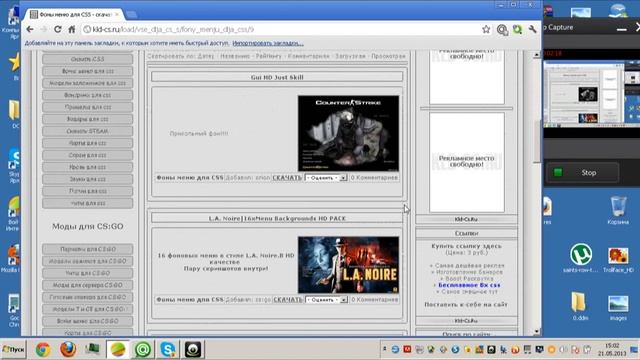Stop recording in the Capture window
This screenshot has height=360, width=640.
(582, 173)
